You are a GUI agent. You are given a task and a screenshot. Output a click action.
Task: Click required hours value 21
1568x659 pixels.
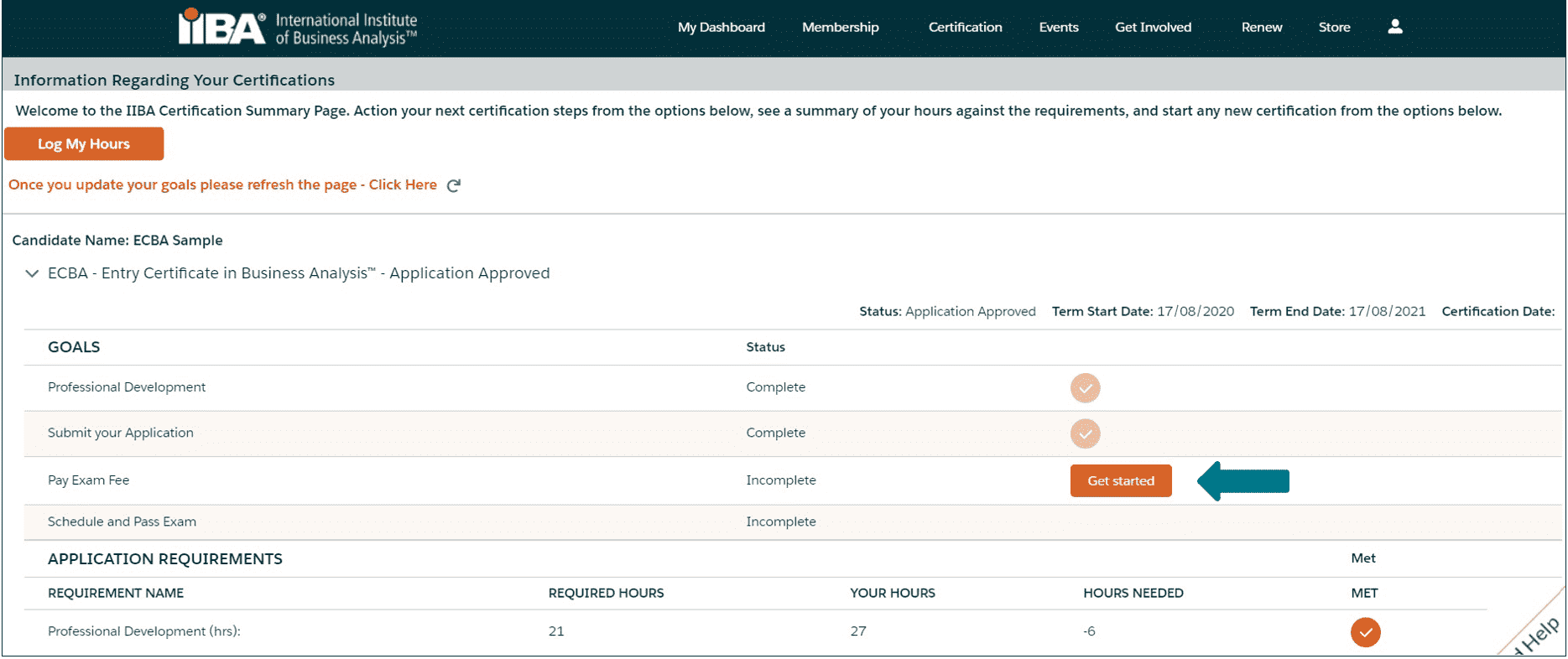point(556,631)
